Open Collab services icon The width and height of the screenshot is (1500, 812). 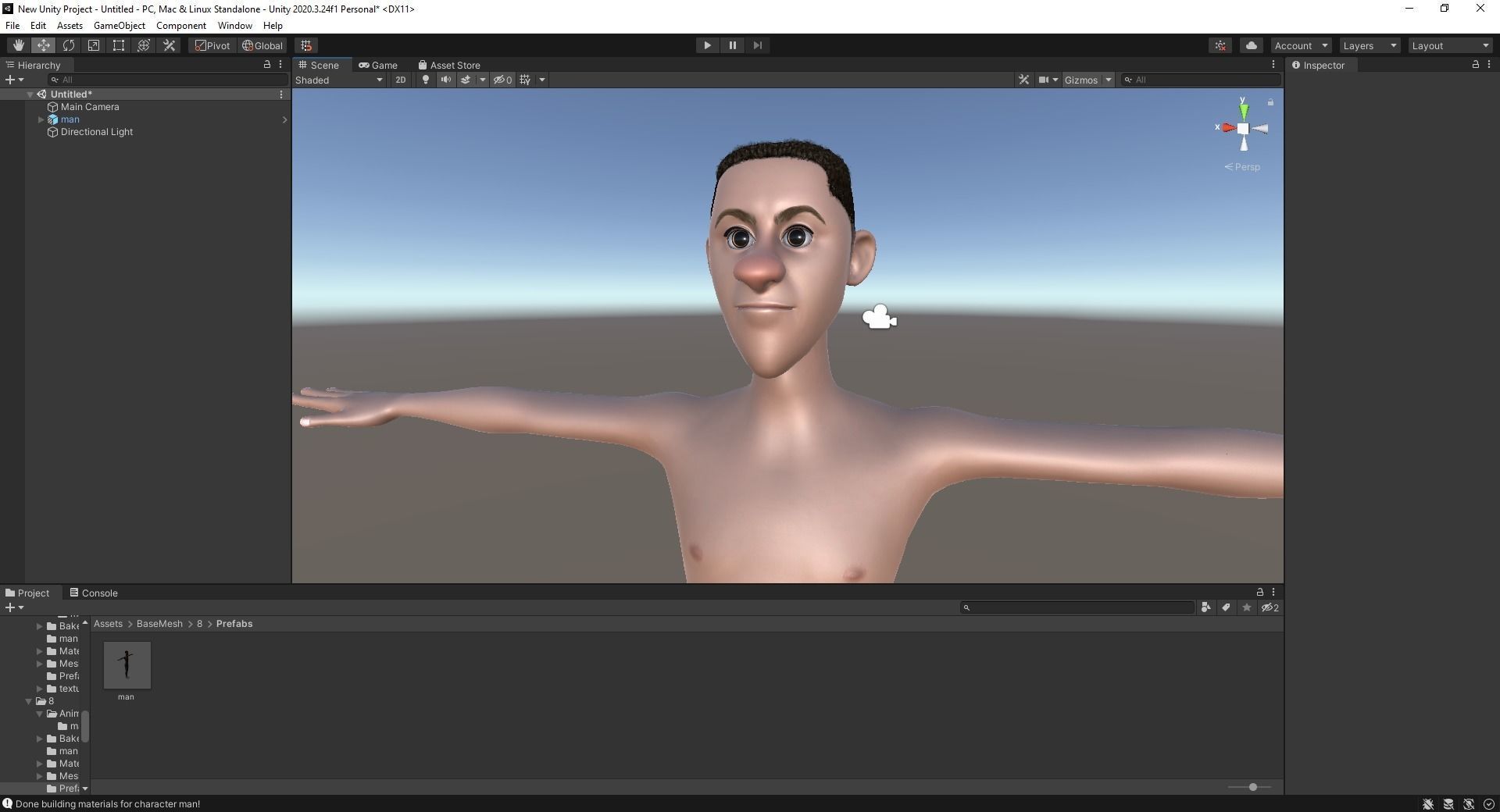(1220, 45)
